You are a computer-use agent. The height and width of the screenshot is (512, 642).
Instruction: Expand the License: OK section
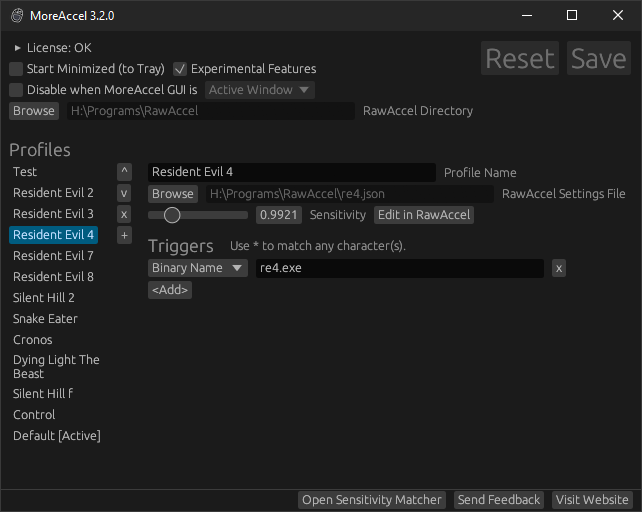pyautogui.click(x=18, y=48)
